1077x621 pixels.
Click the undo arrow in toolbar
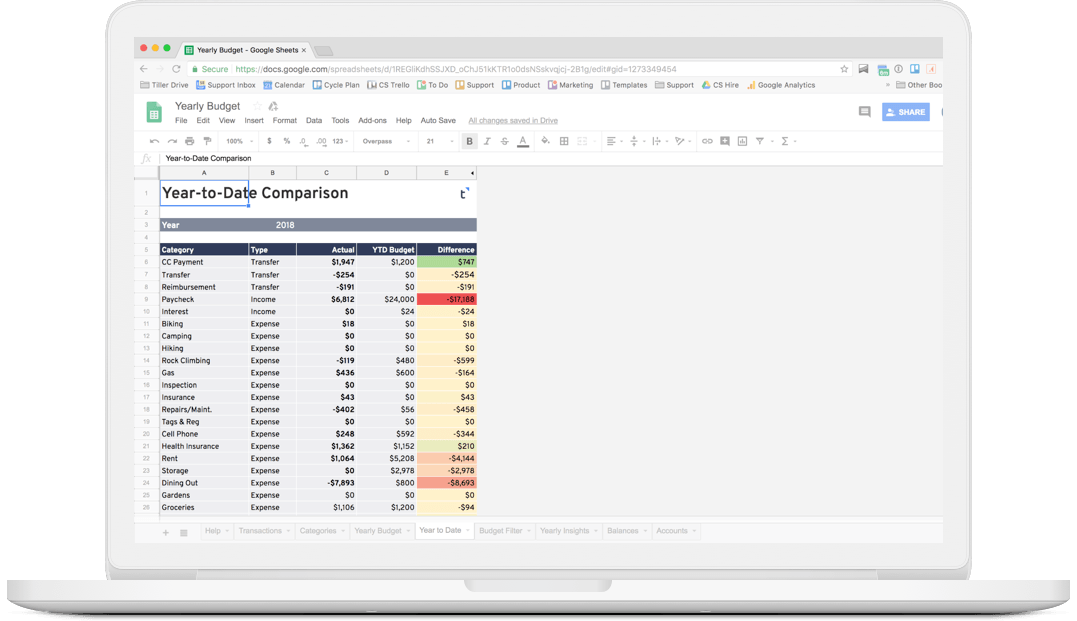154,141
